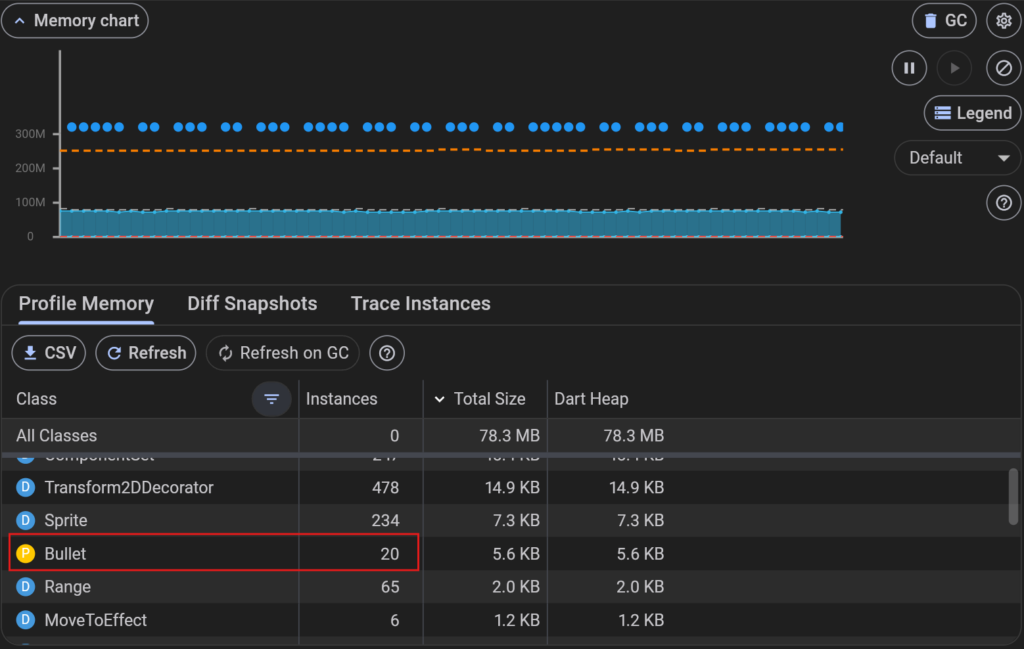Viewport: 1024px width, 649px height.
Task: Open Profile Memory help icon
Action: click(387, 353)
